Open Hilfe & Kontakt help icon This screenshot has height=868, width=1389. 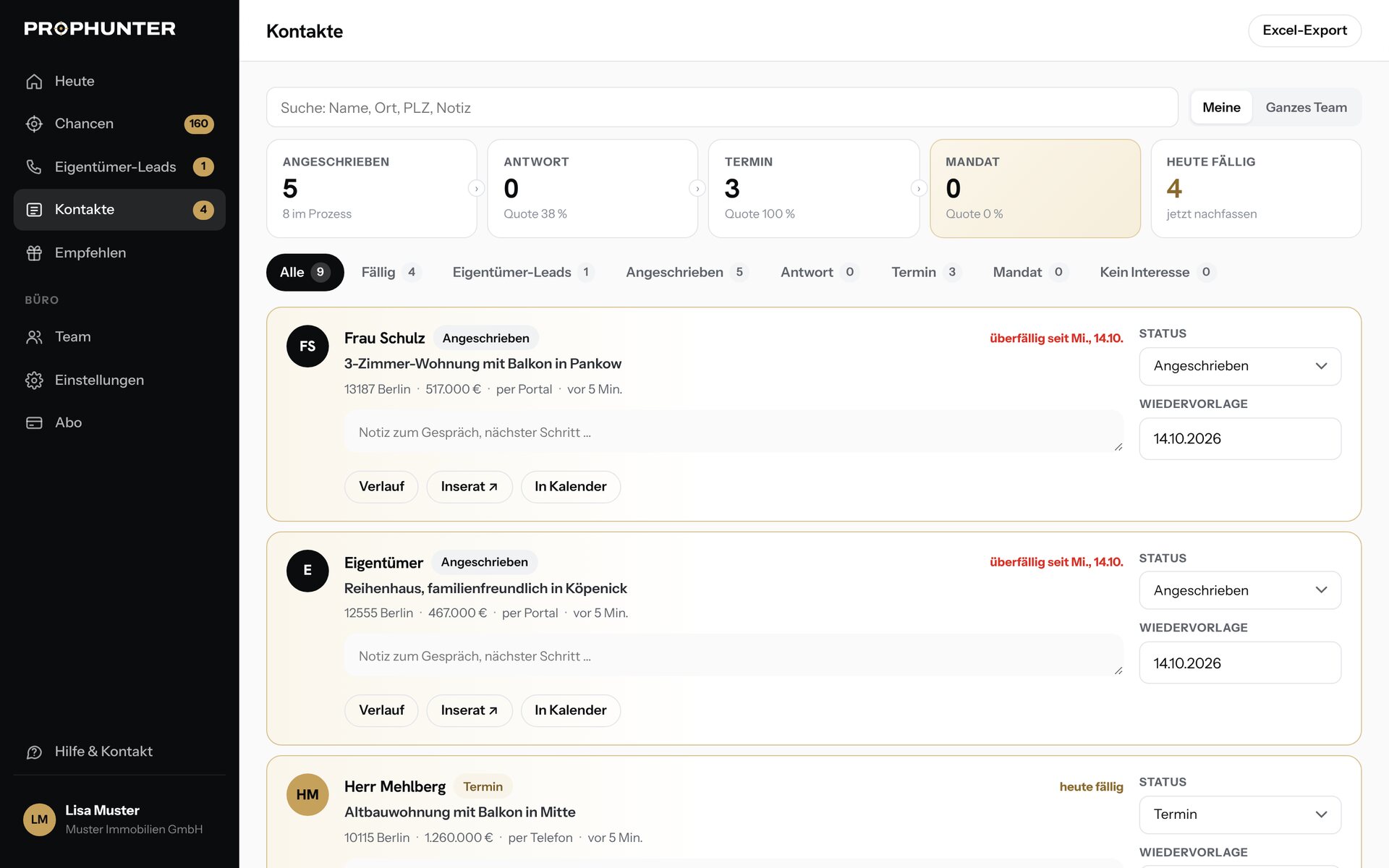click(x=34, y=752)
